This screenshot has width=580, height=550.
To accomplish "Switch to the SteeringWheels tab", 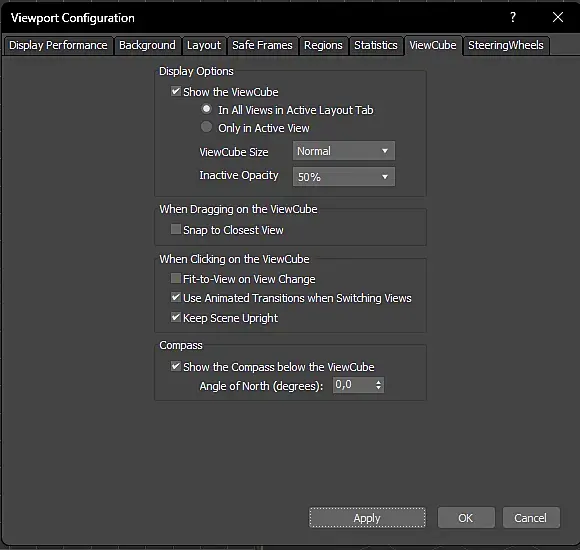I will [x=506, y=45].
